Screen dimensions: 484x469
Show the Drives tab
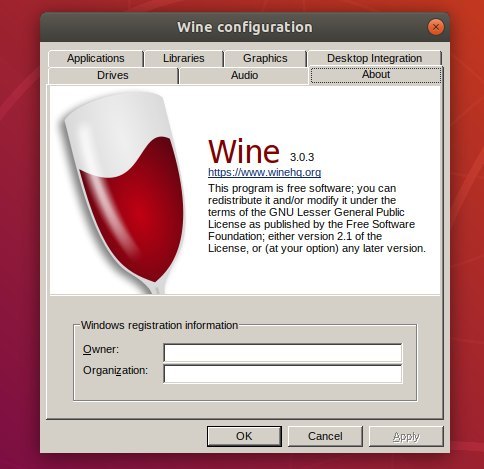pyautogui.click(x=113, y=75)
